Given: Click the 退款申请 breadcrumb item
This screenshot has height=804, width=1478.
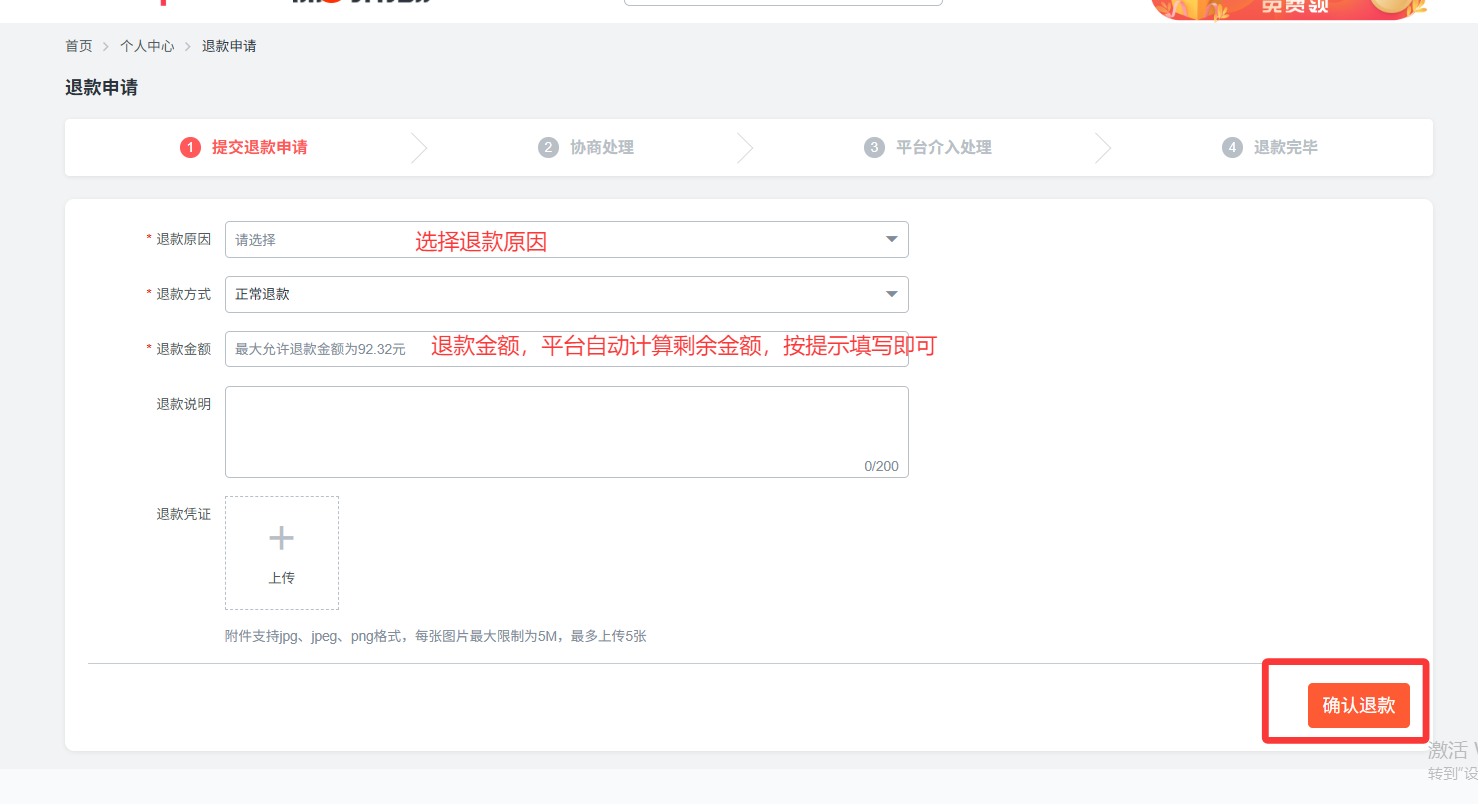Looking at the screenshot, I should pyautogui.click(x=229, y=46).
